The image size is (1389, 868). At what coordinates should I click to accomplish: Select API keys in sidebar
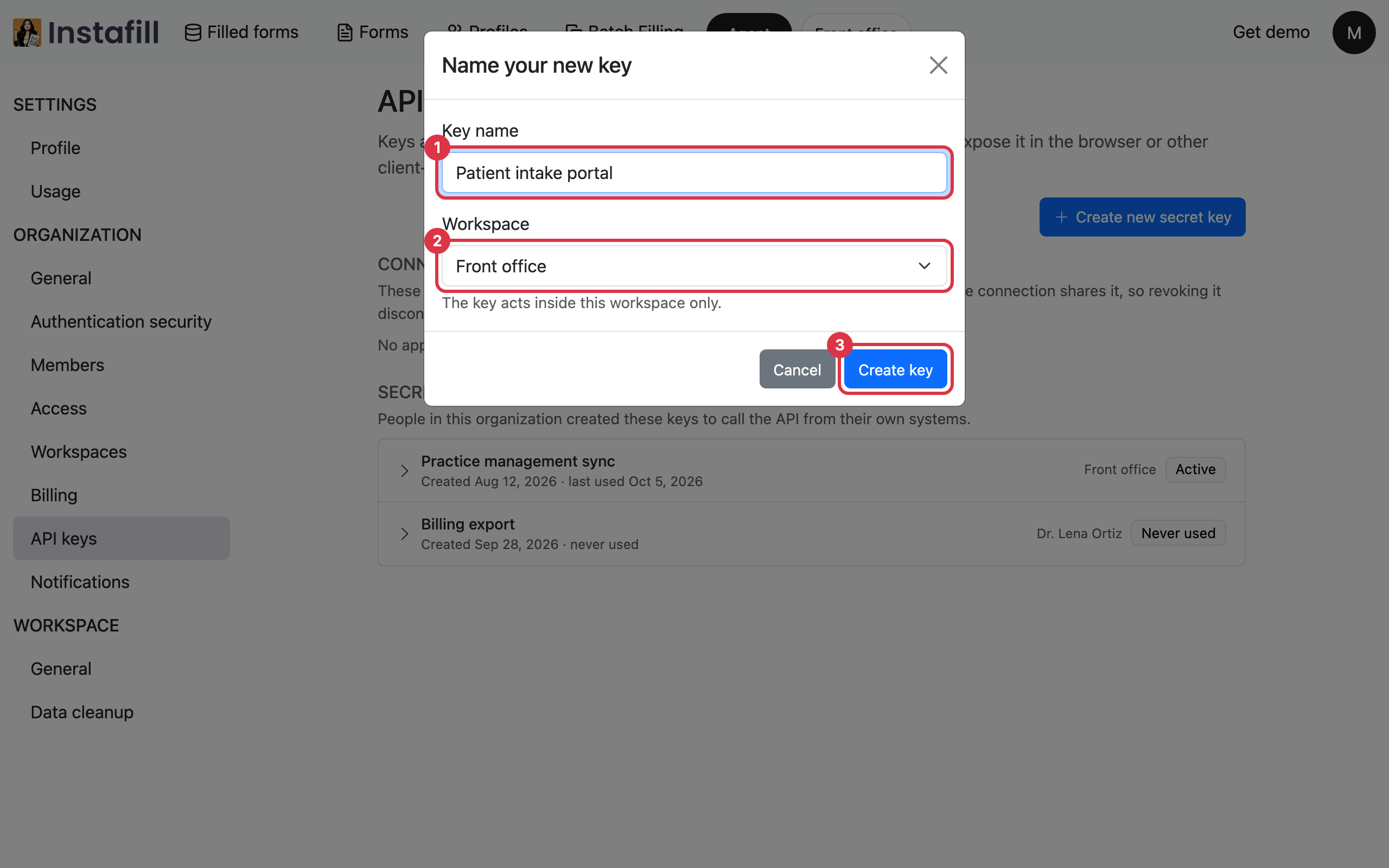[x=121, y=539]
